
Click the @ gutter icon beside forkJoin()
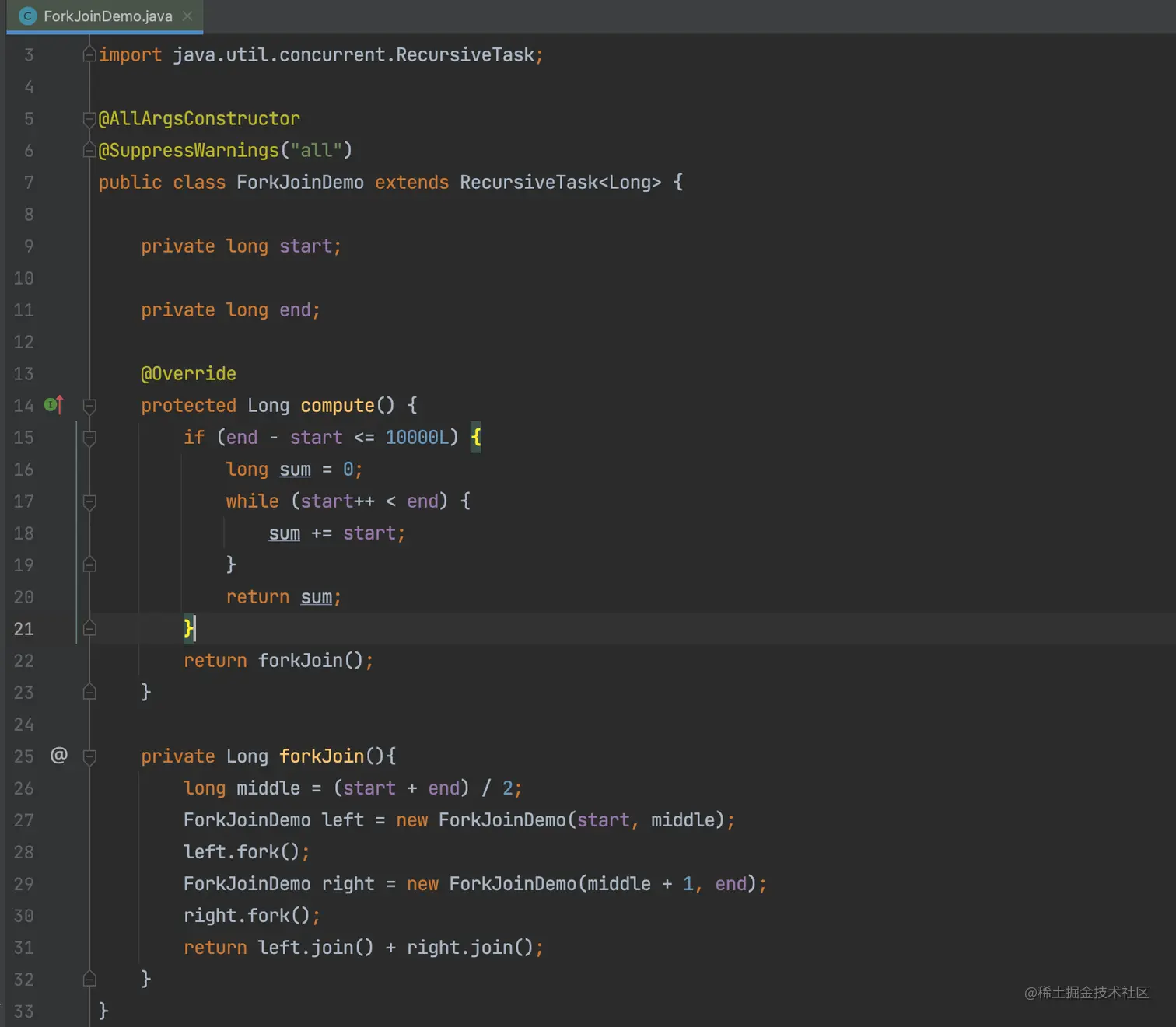[x=59, y=756]
